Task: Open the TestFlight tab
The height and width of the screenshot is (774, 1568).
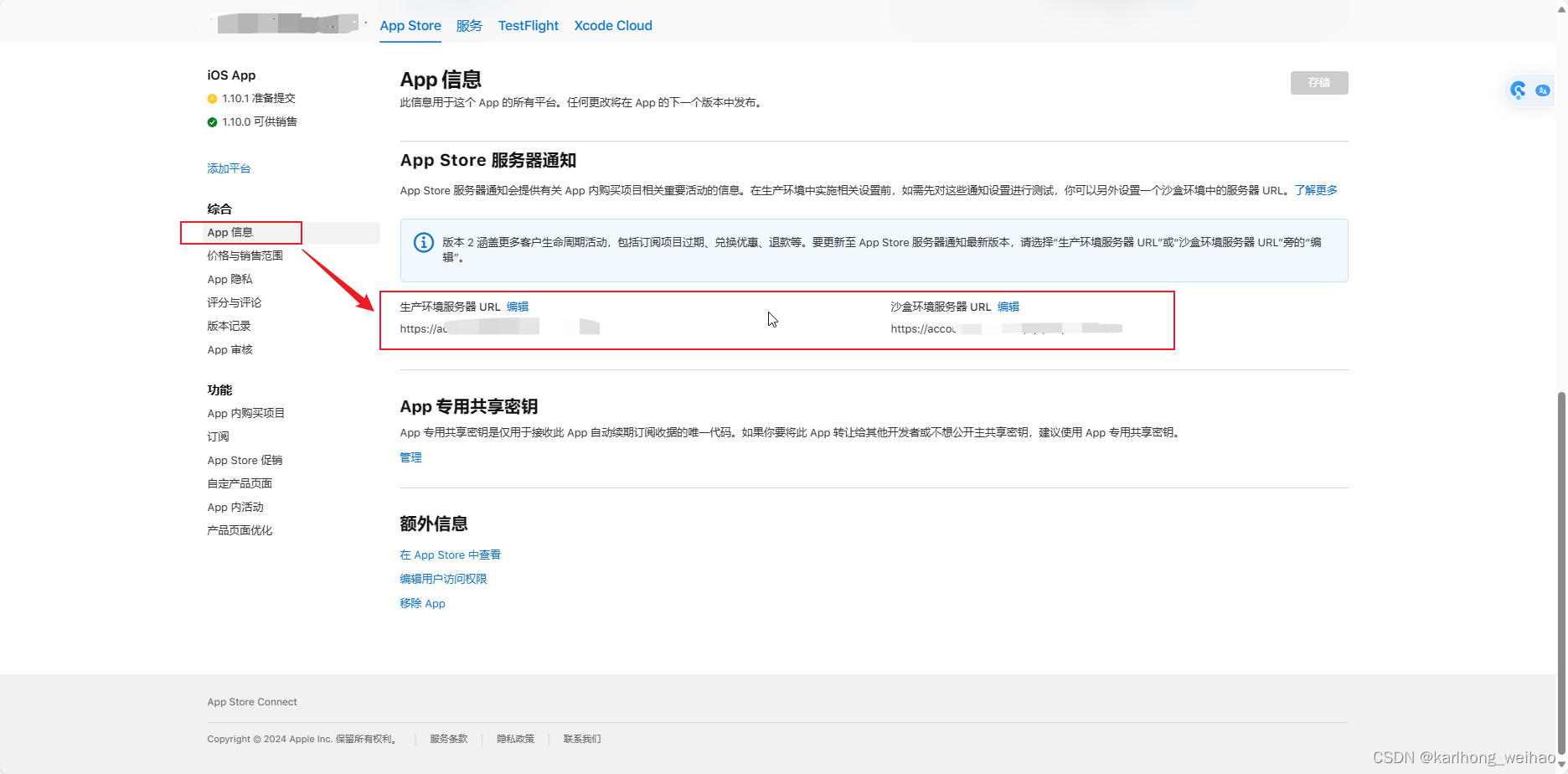Action: pos(529,25)
